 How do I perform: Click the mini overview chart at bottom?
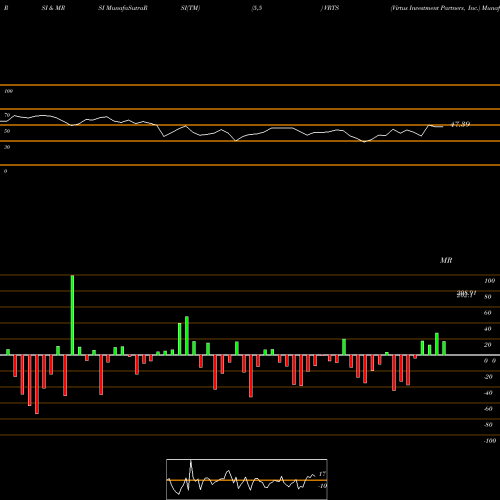[247, 479]
